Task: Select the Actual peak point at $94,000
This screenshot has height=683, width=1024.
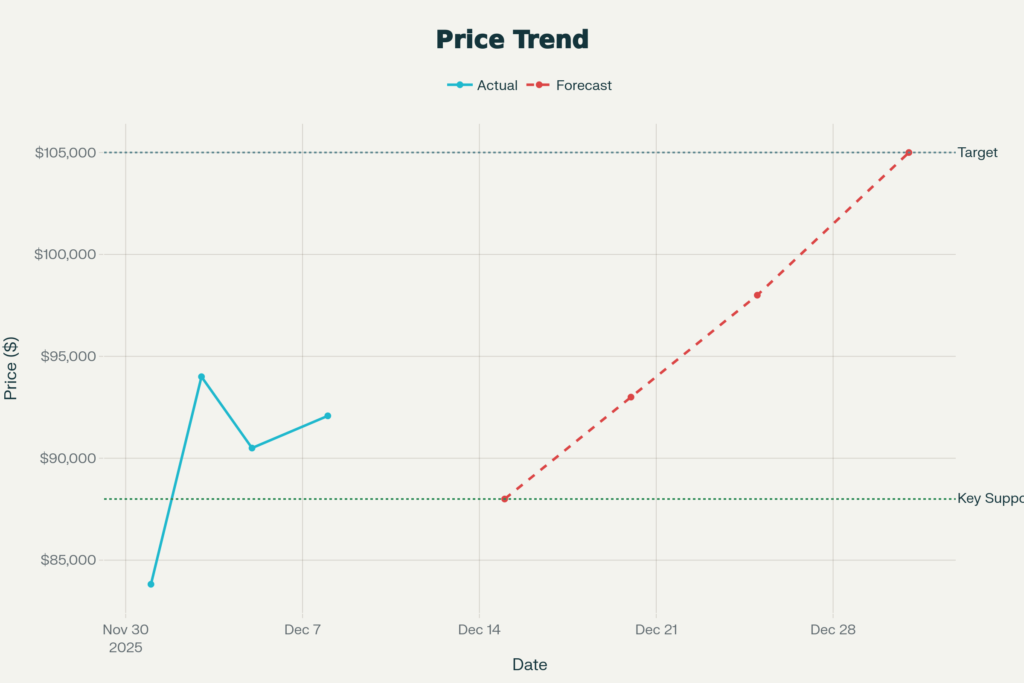Action: 201,377
